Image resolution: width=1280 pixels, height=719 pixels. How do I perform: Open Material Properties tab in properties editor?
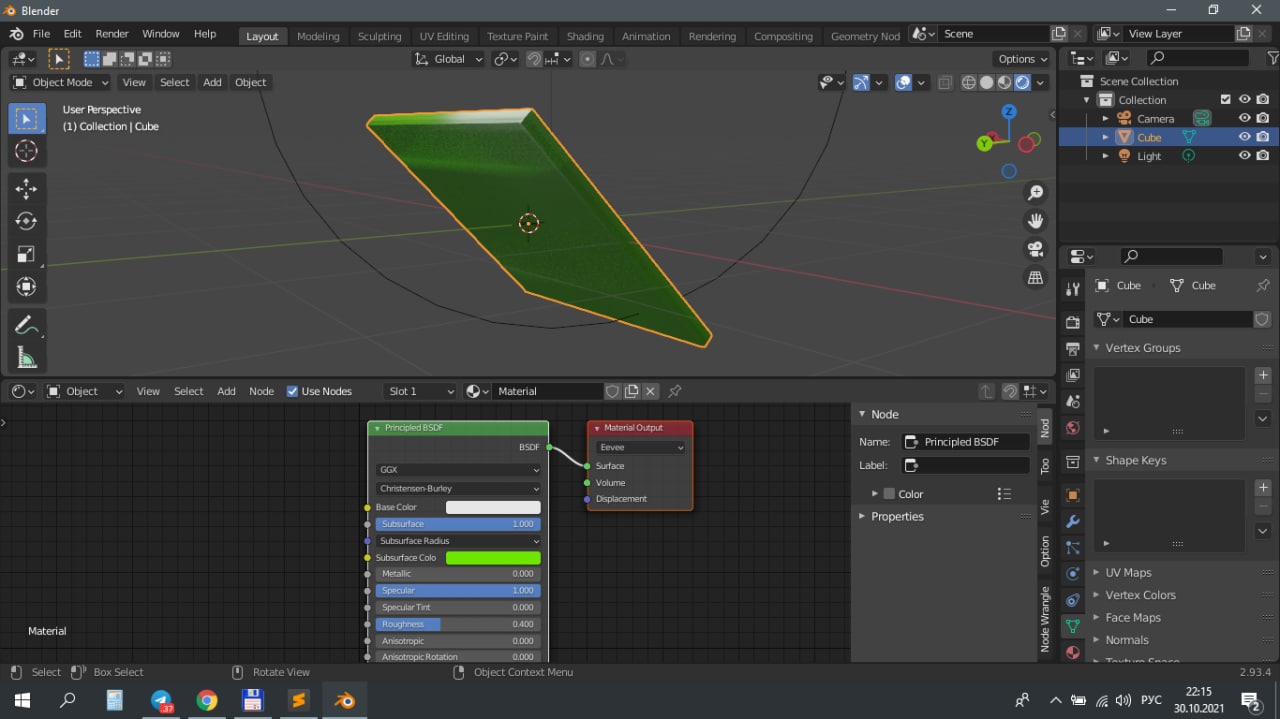click(x=1073, y=652)
